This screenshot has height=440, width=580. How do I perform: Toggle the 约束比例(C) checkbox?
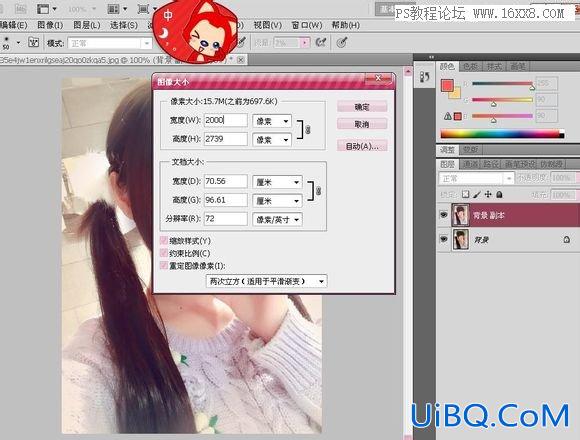coord(163,253)
